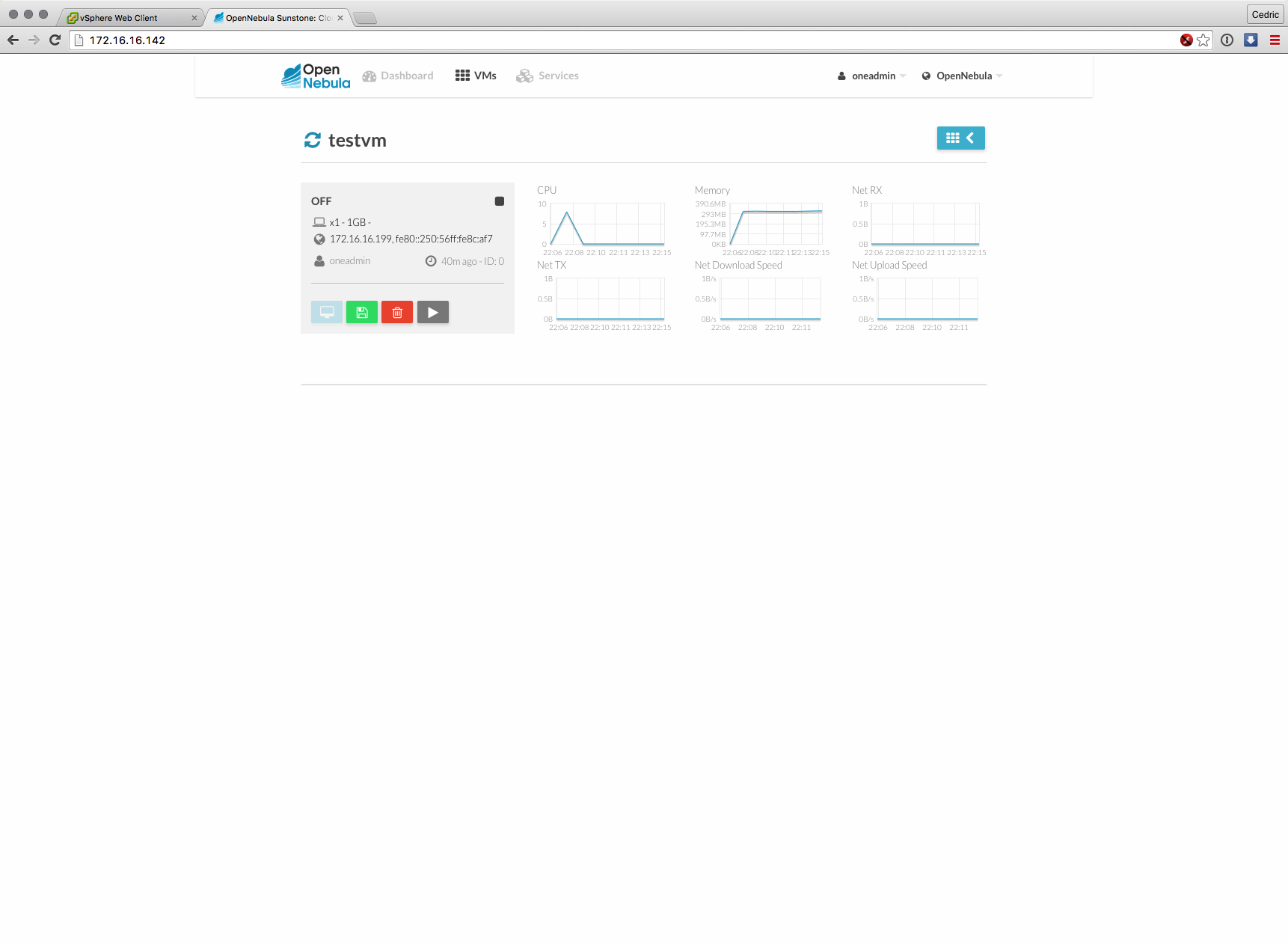Expand the OpenNebula zone dropdown
This screenshot has height=945, width=1288.
pyautogui.click(x=962, y=76)
